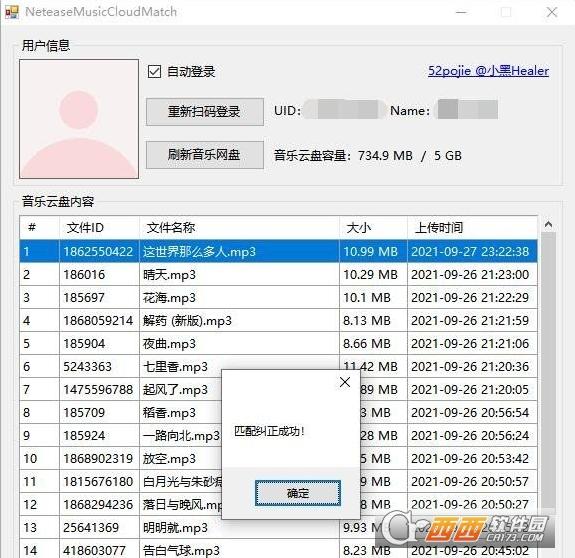The height and width of the screenshot is (558, 575).
Task: Select the row 夜曲.mp3
Action: point(279,344)
